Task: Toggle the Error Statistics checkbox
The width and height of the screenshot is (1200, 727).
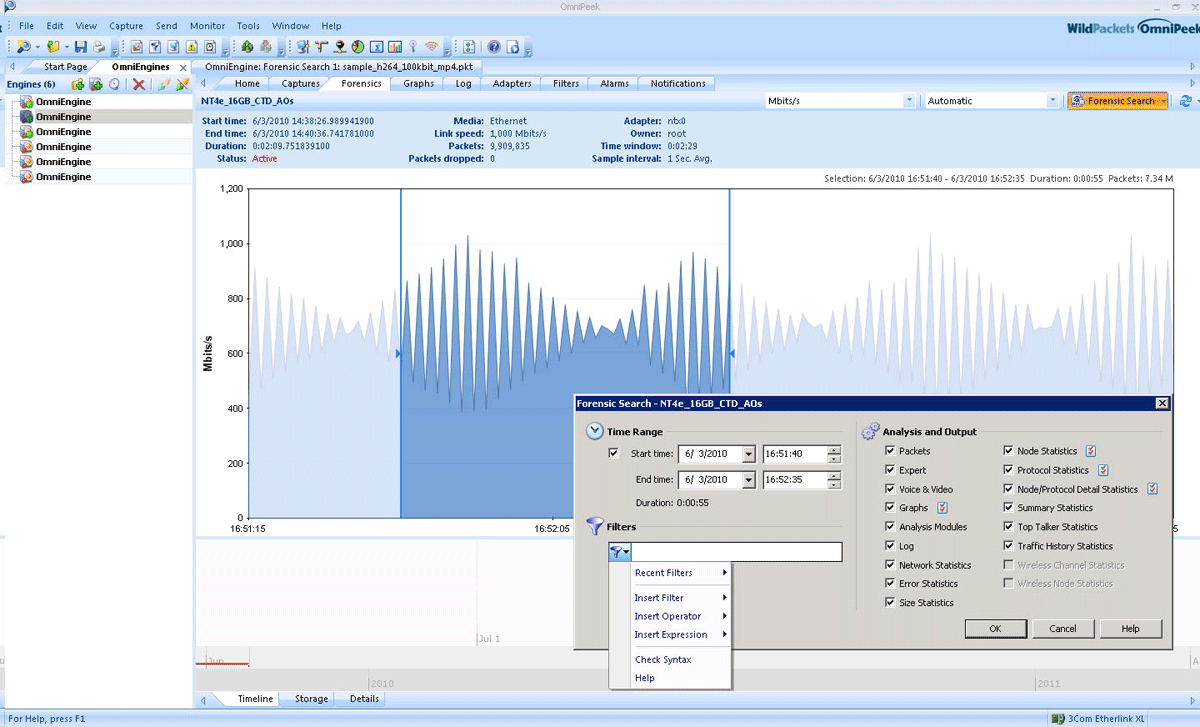Action: click(890, 584)
